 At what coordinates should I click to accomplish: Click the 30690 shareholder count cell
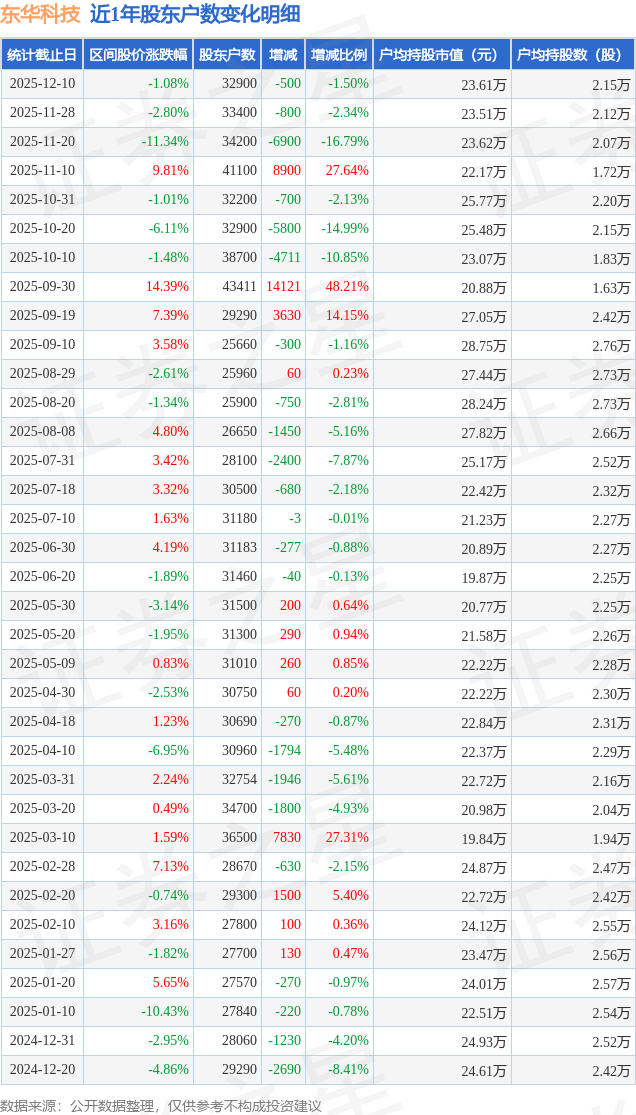point(227,722)
